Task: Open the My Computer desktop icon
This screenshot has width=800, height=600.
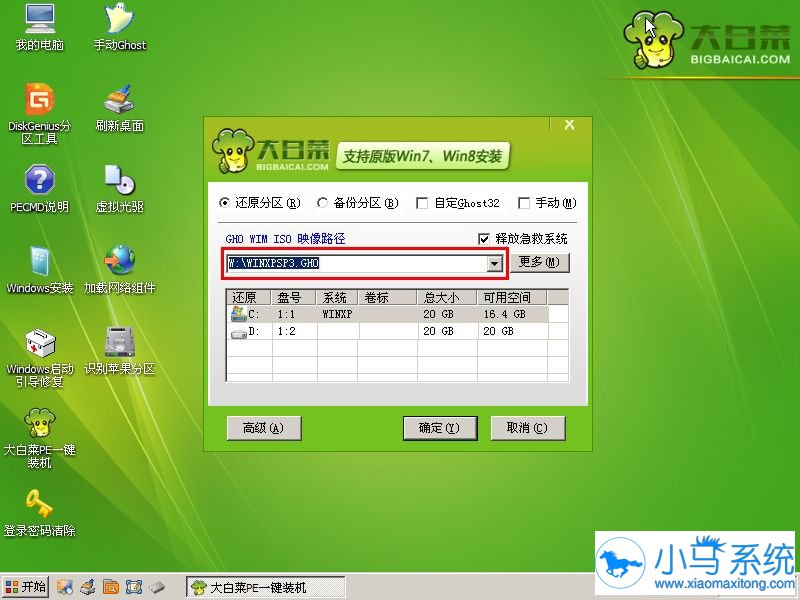Action: [40, 28]
